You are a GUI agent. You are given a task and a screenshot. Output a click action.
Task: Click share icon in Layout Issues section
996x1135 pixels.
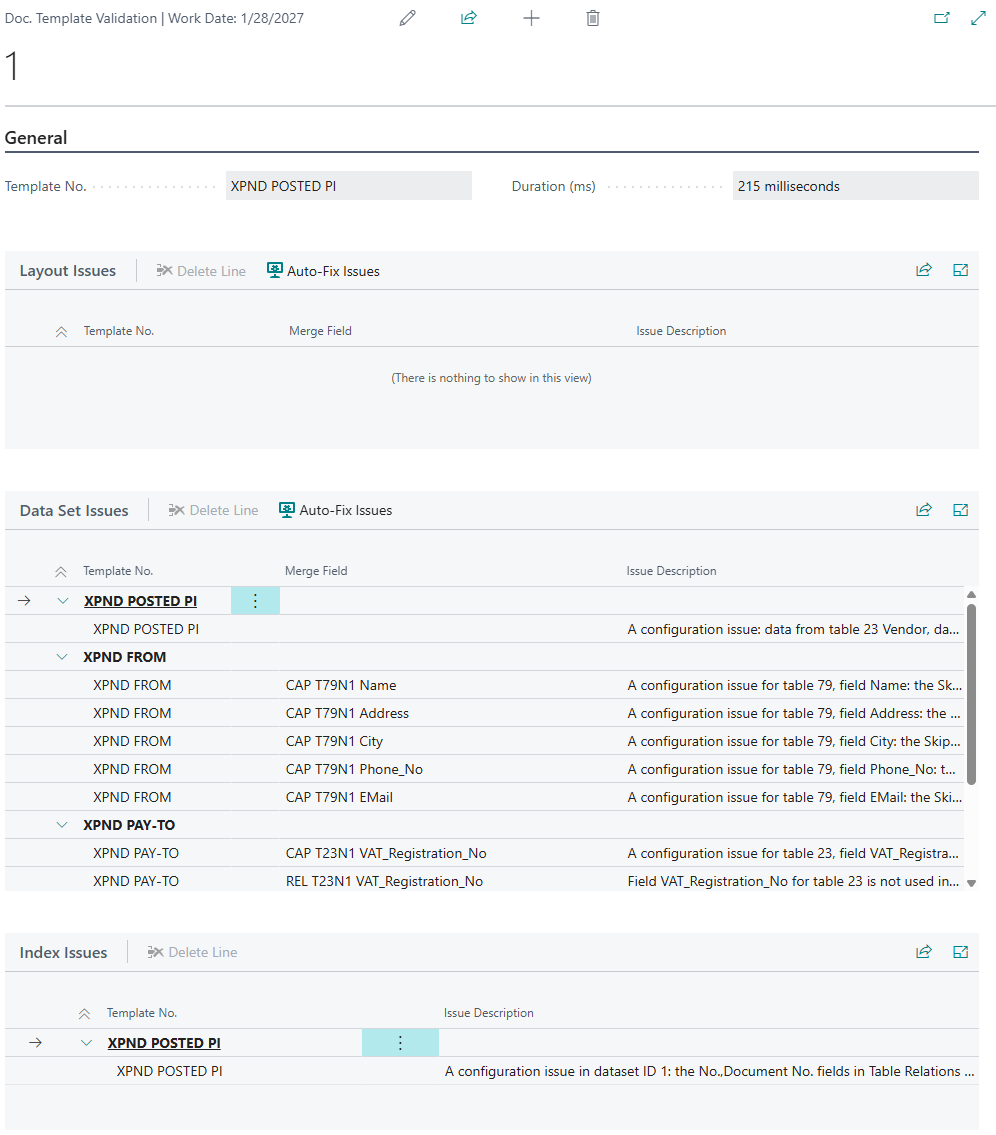(x=924, y=270)
